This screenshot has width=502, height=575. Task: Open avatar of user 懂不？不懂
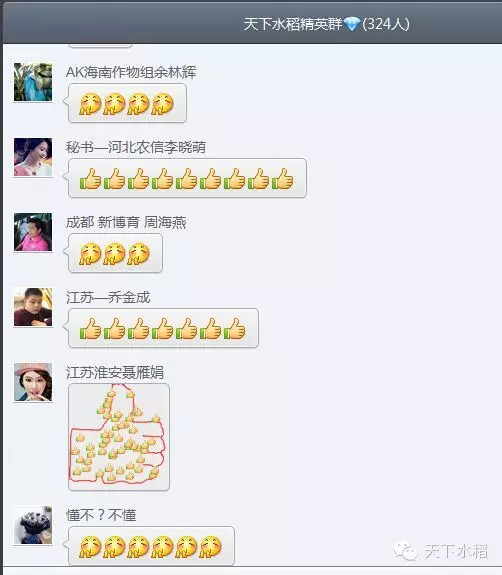(x=33, y=525)
